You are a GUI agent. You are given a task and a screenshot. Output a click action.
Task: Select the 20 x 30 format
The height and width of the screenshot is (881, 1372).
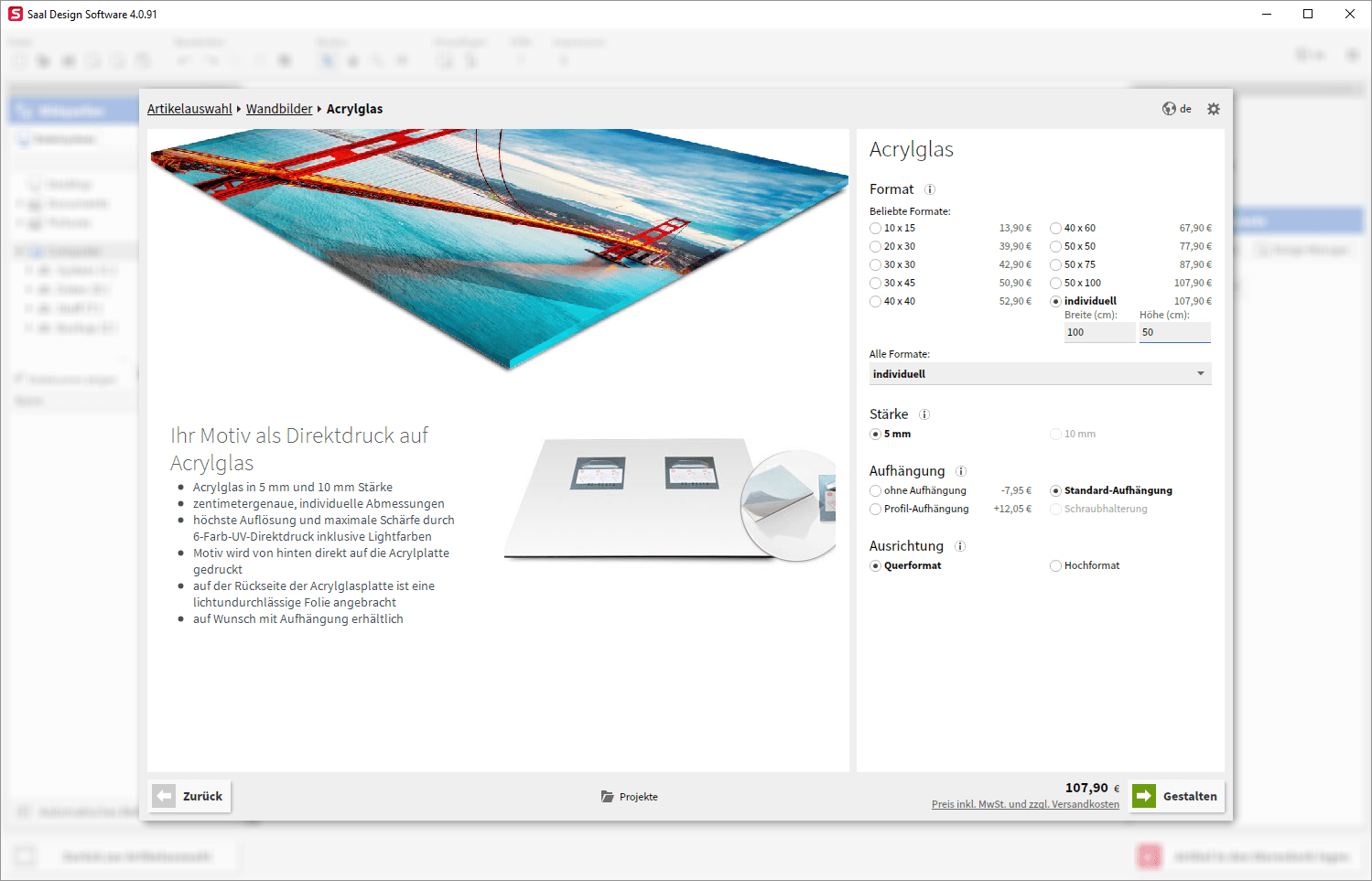point(875,247)
